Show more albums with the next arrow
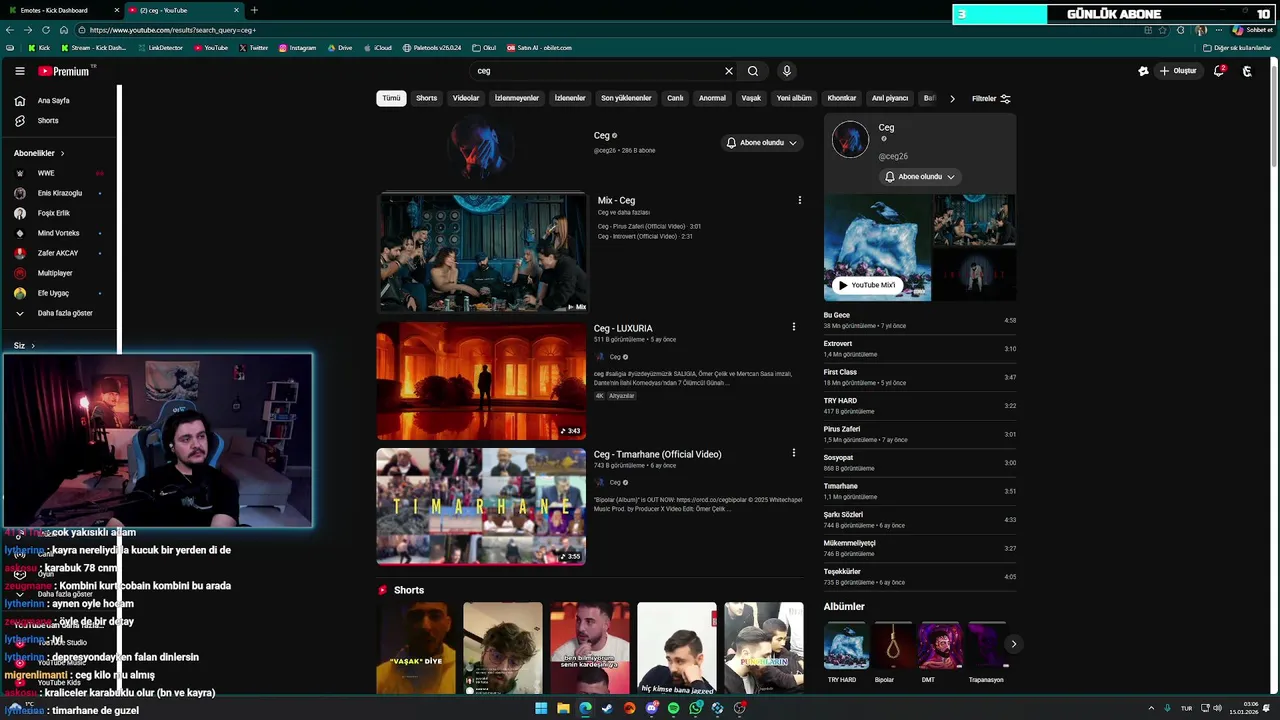1280x720 pixels. (1013, 644)
